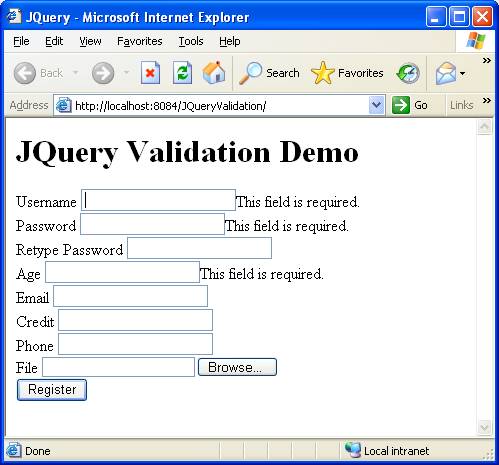The height and width of the screenshot is (465, 499).
Task: Go to the Home page icon
Action: [214, 72]
